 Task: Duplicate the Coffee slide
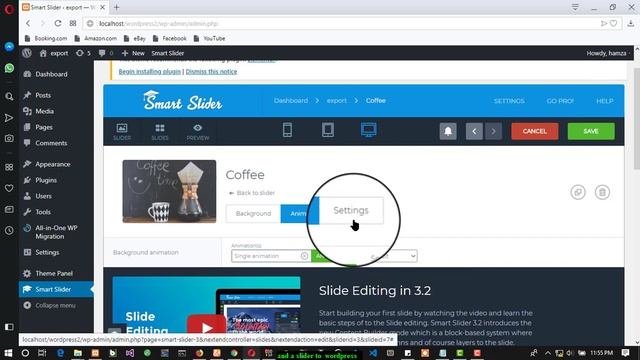click(578, 192)
